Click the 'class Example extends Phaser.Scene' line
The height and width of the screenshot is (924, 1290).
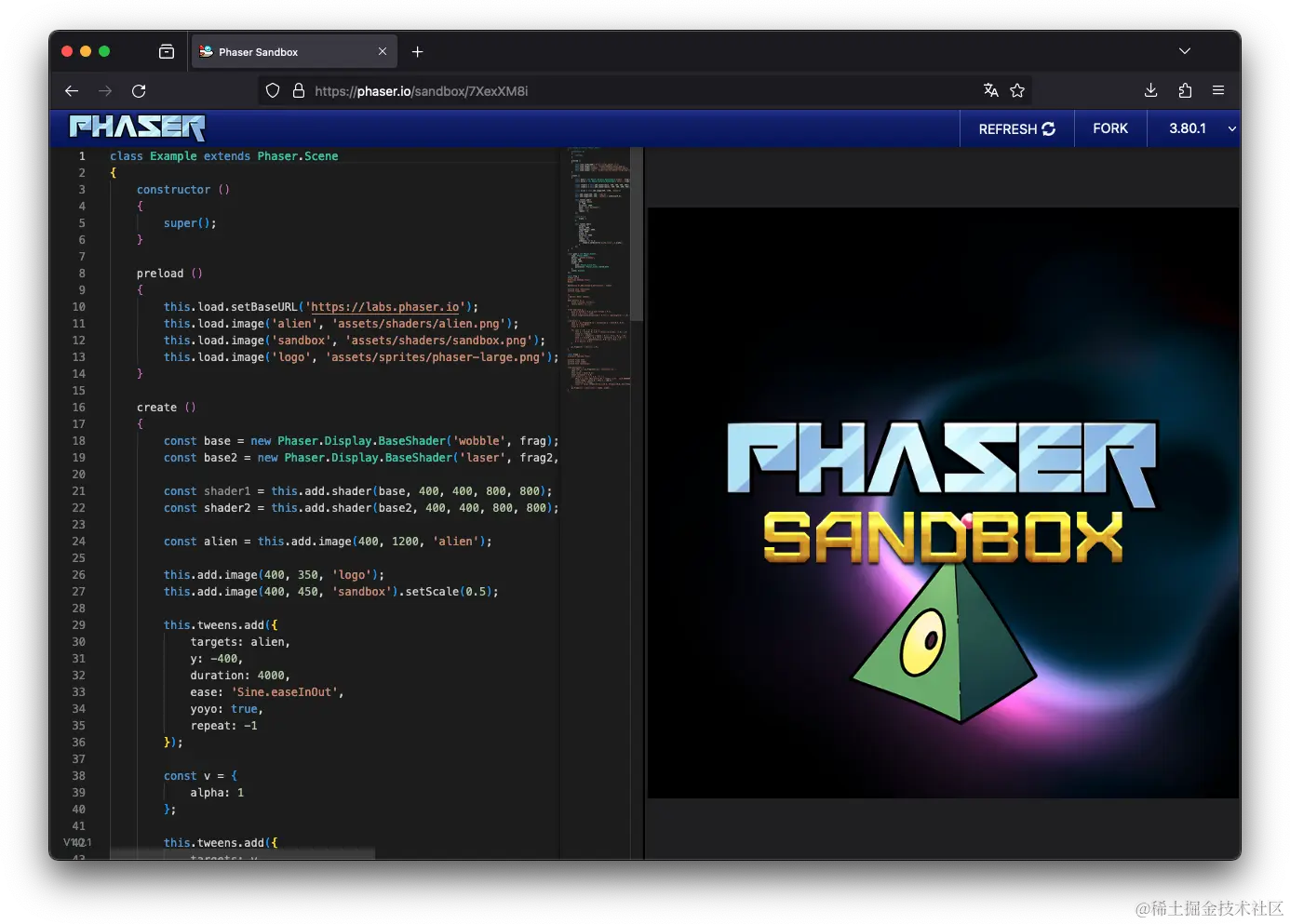click(224, 156)
